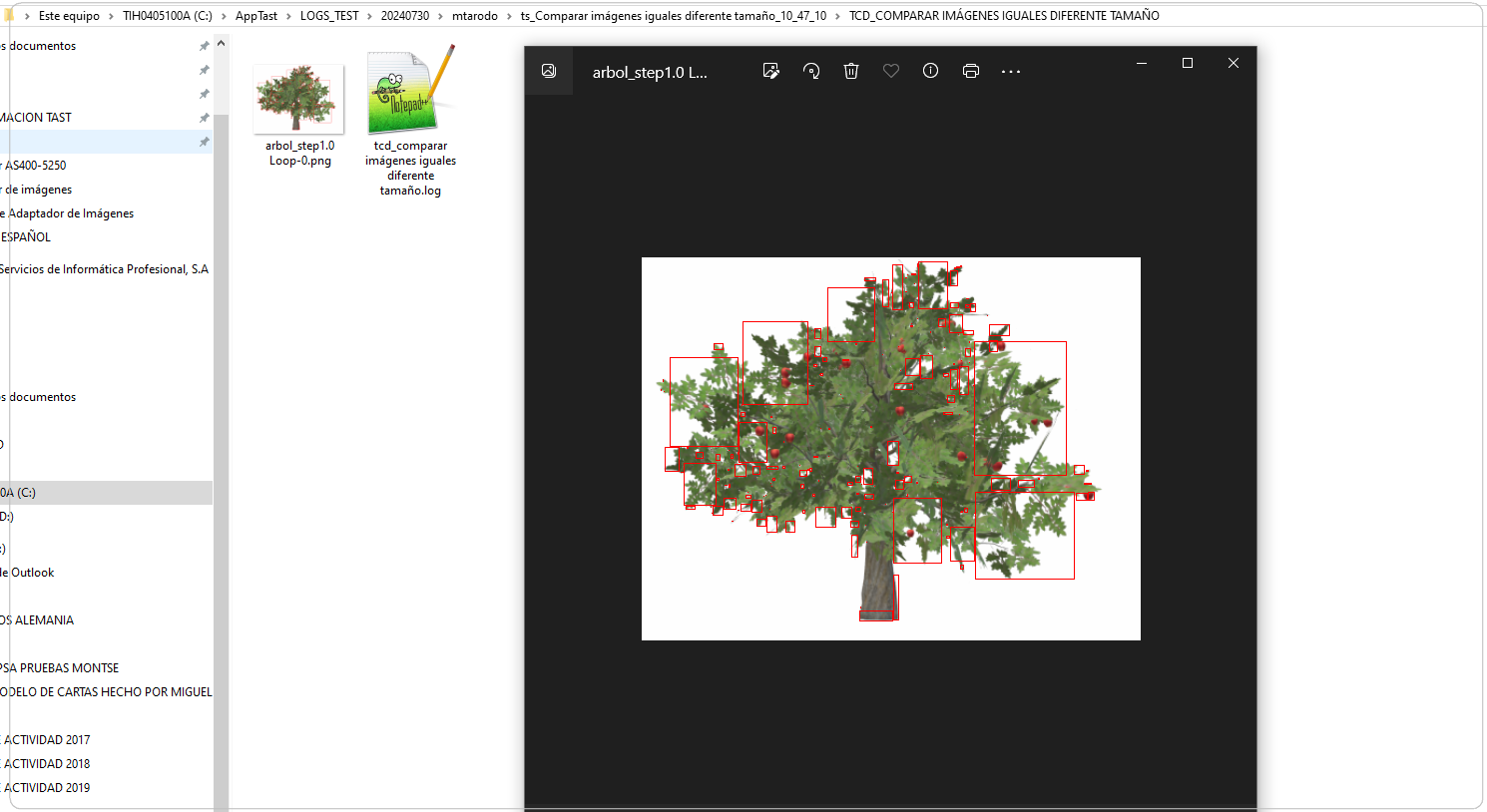Go to the AppTast folder in breadcrumb
1487x812 pixels.
pos(256,16)
